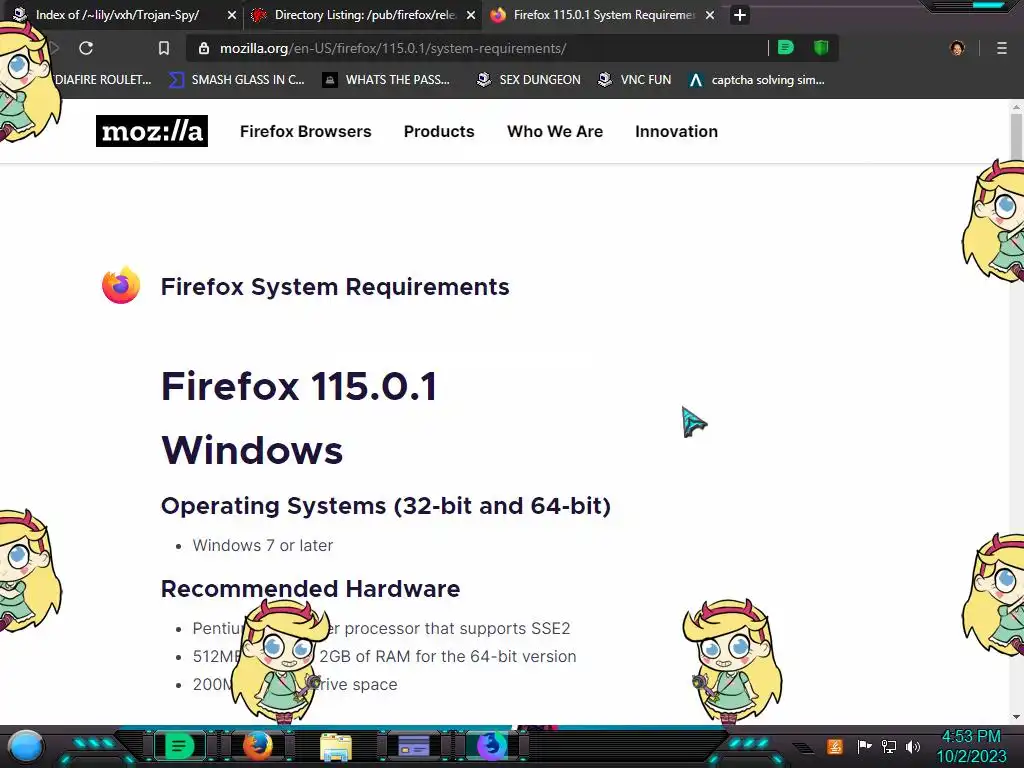Switch to the blue-purple fox browser taskbar icon
This screenshot has height=768, width=1024.
pyautogui.click(x=492, y=746)
